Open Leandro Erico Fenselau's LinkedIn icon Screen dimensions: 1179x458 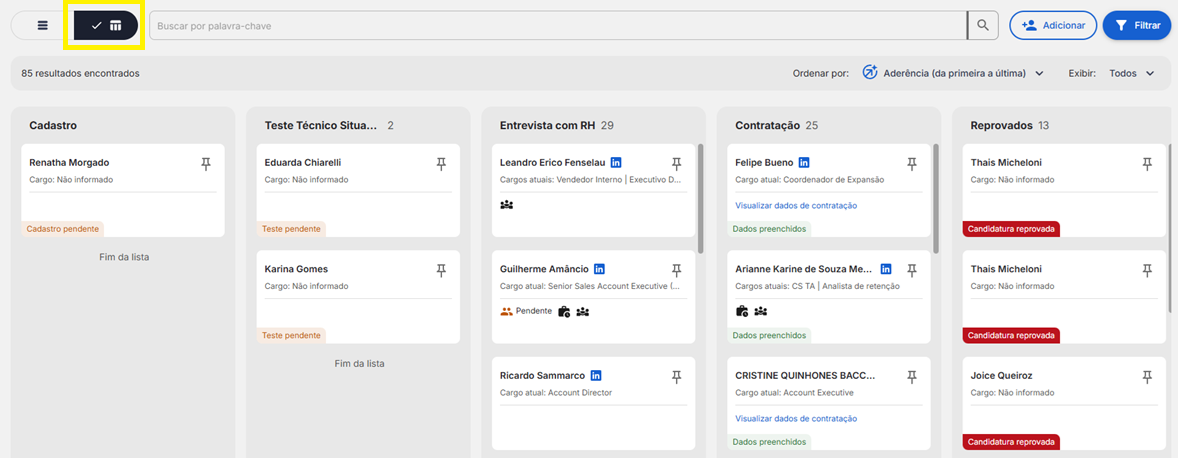(616, 162)
